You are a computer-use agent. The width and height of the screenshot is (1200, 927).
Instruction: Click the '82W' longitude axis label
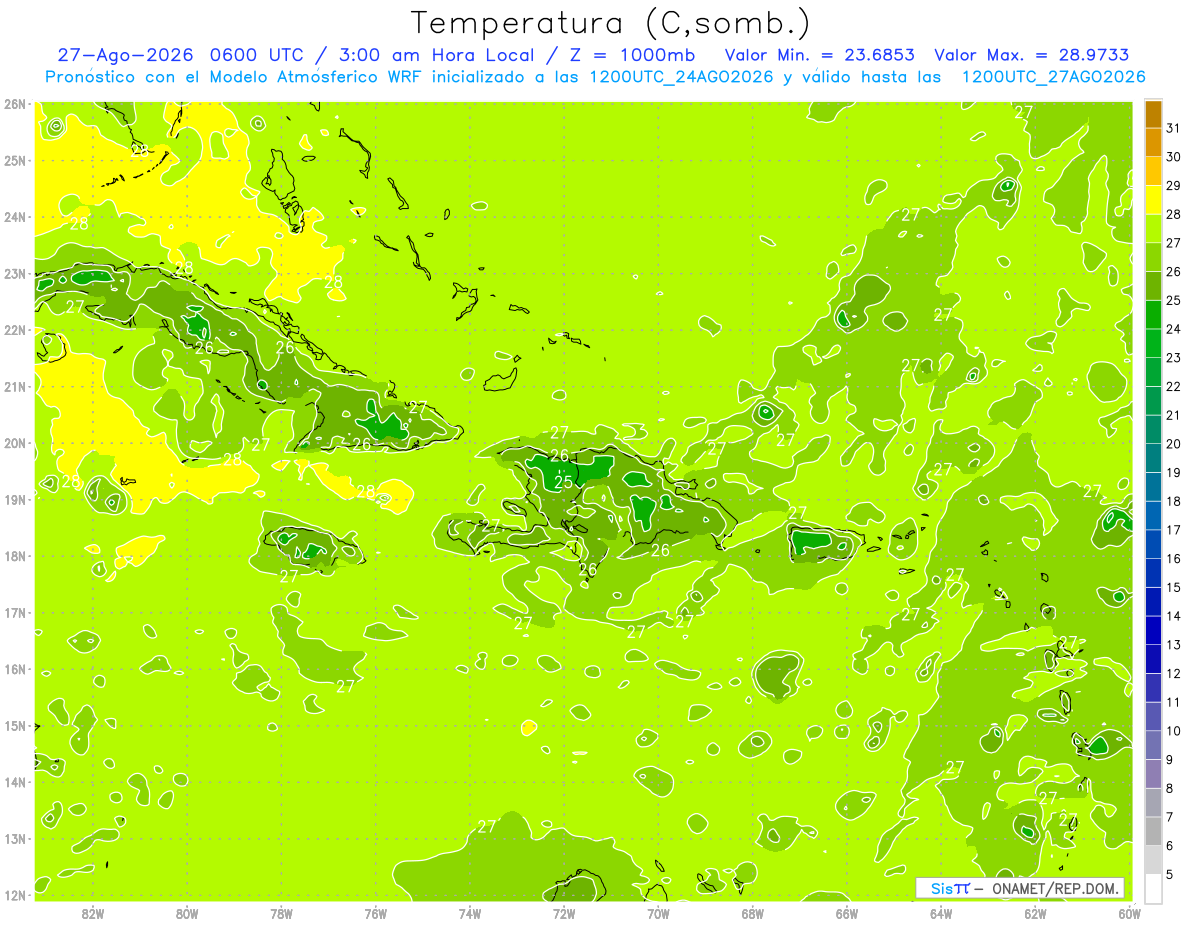tap(93, 913)
